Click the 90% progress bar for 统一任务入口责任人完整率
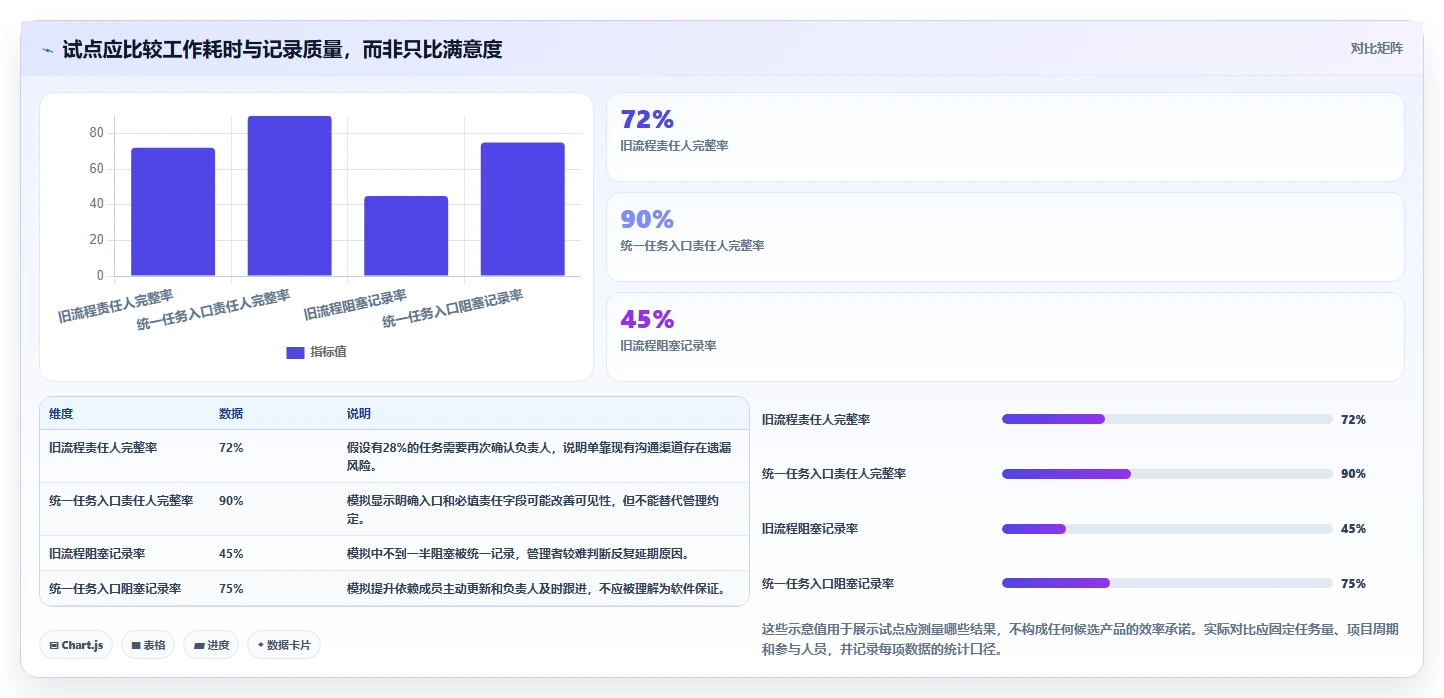 click(1167, 474)
